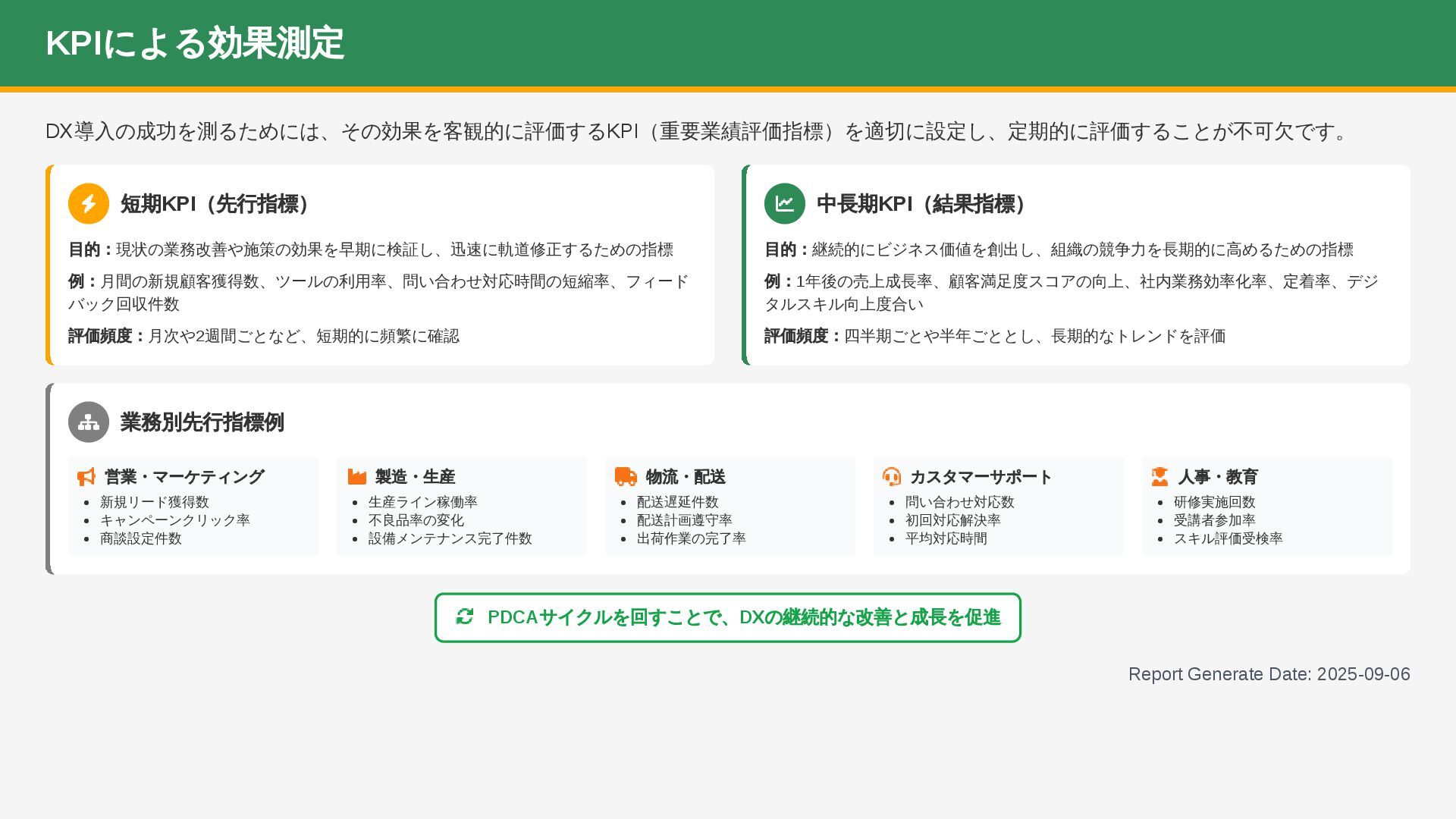Click the graduate user icon for 人事・教育
Viewport: 1456px width, 819px height.
pos(1159,477)
